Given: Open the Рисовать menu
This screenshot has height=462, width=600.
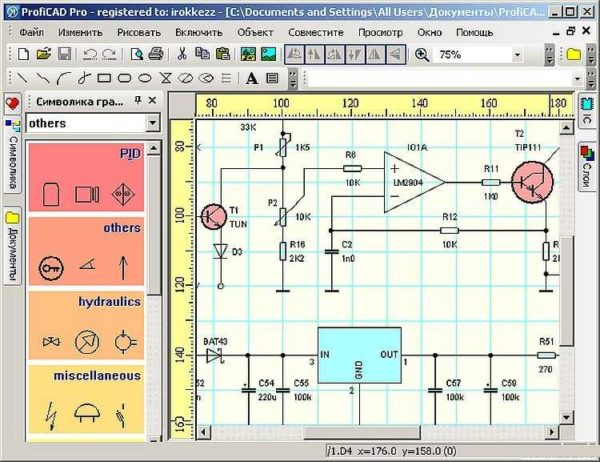Looking at the screenshot, I should pyautogui.click(x=138, y=32).
